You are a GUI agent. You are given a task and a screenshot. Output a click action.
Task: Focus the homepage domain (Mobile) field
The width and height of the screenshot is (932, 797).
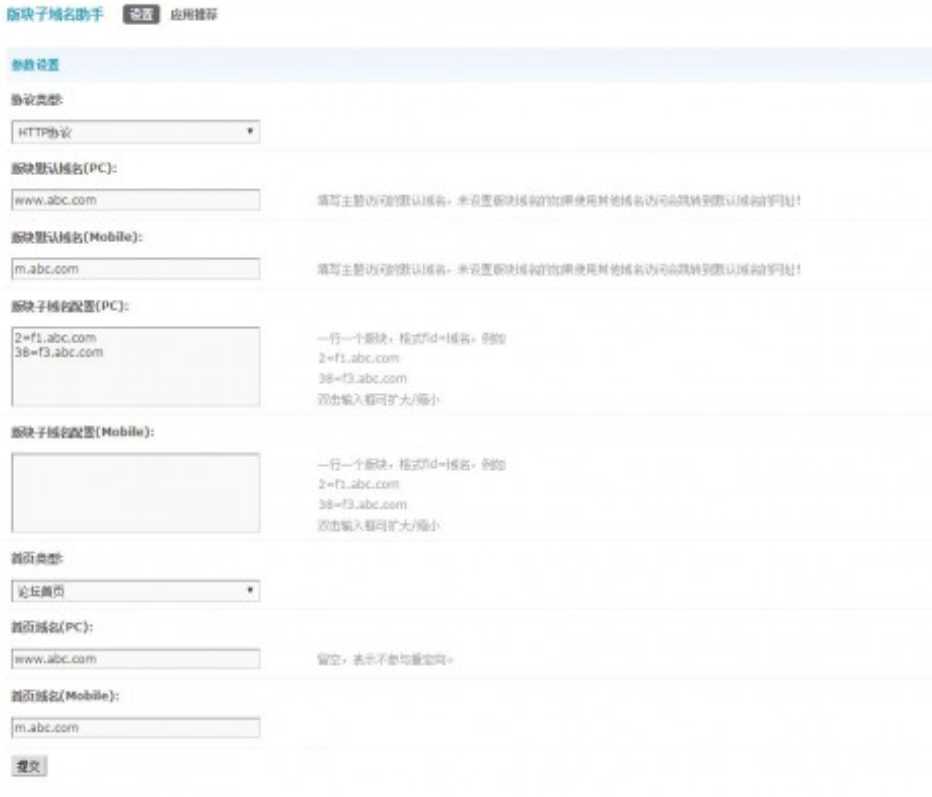coord(136,727)
